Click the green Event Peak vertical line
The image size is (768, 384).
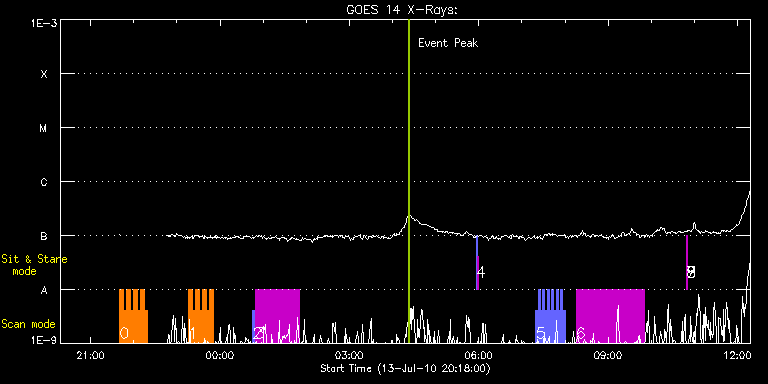(408, 181)
